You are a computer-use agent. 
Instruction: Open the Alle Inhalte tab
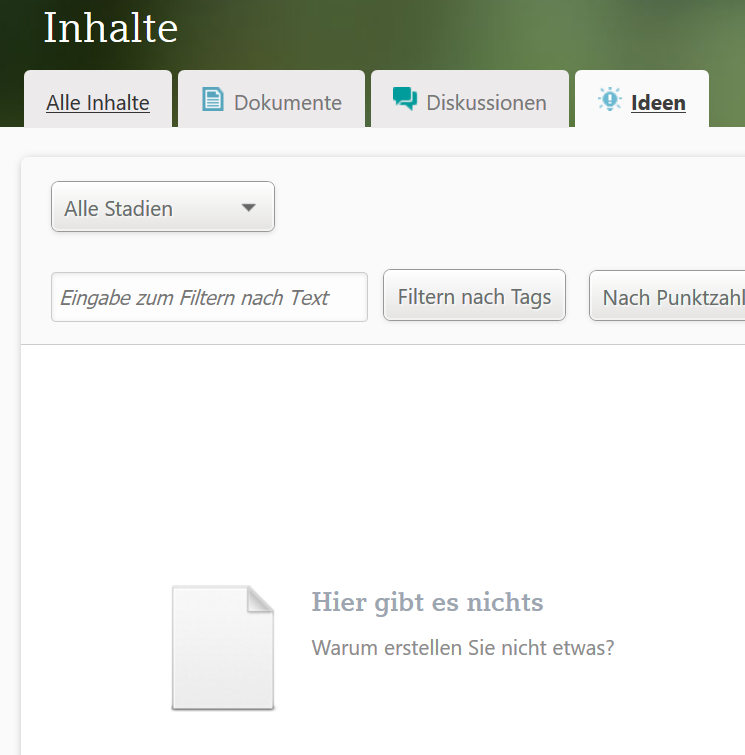click(x=98, y=99)
